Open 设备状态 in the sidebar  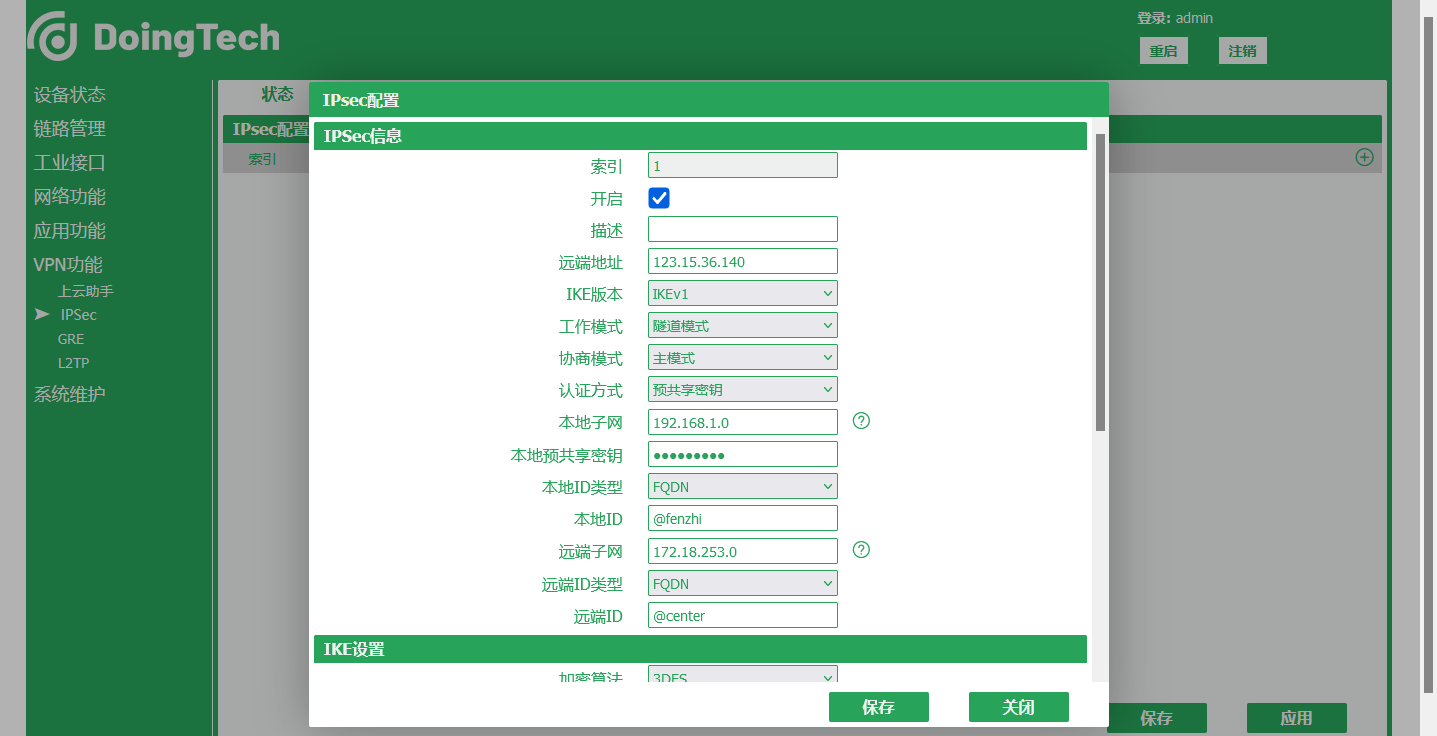[70, 95]
